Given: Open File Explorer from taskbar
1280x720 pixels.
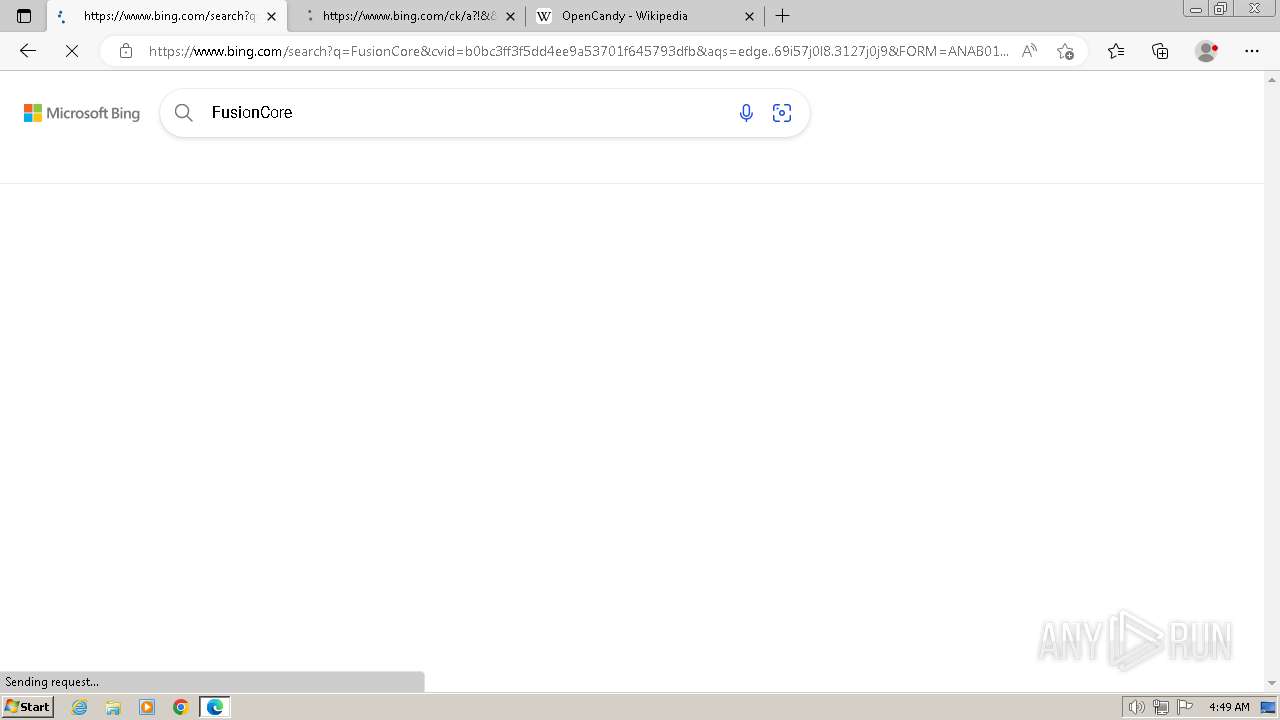Looking at the screenshot, I should point(113,707).
